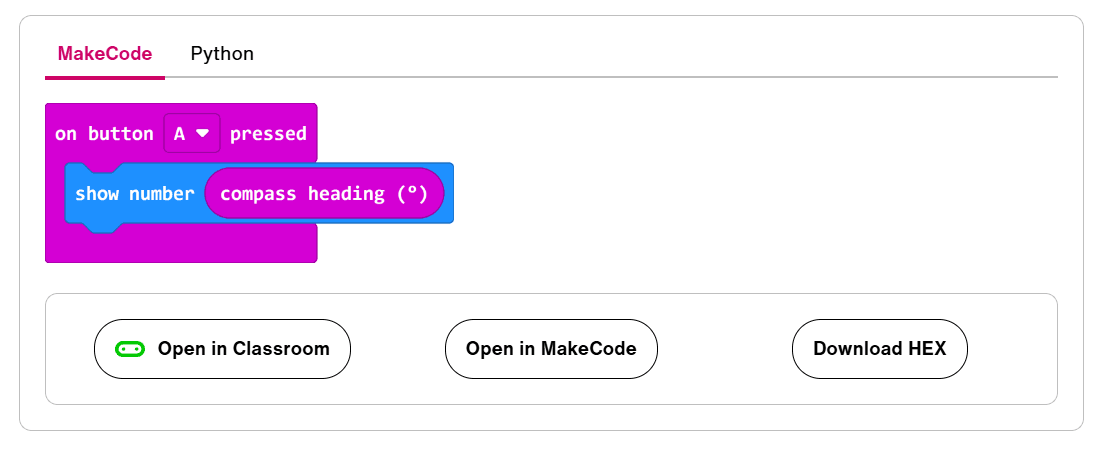This screenshot has height=451, width=1099.
Task: Click the "pressed" label on the event block
Action: (268, 133)
